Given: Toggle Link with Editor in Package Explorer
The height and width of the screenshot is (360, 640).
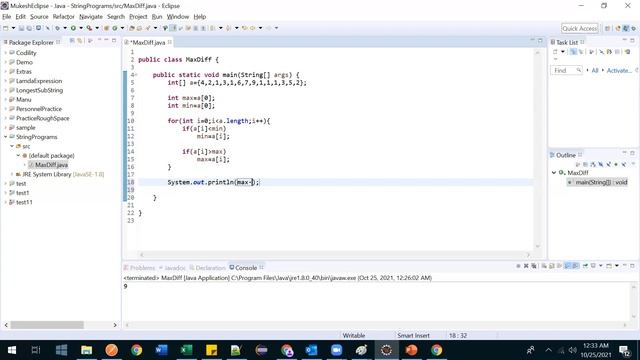Looking at the screenshot, I should [79, 40].
